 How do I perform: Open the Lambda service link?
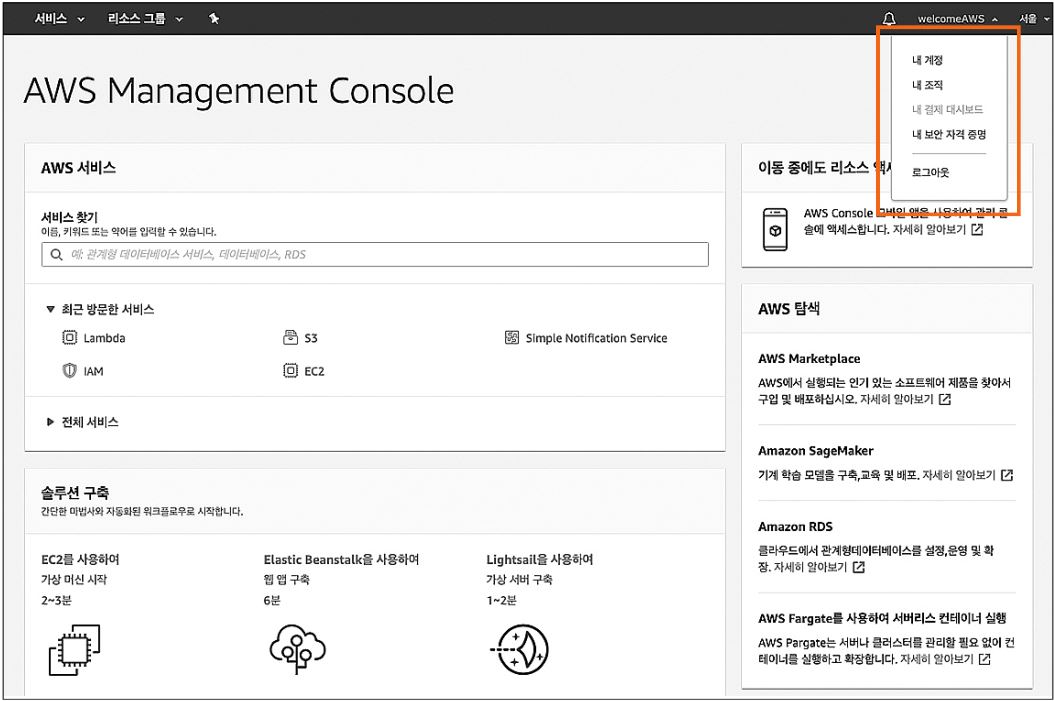tap(104, 338)
